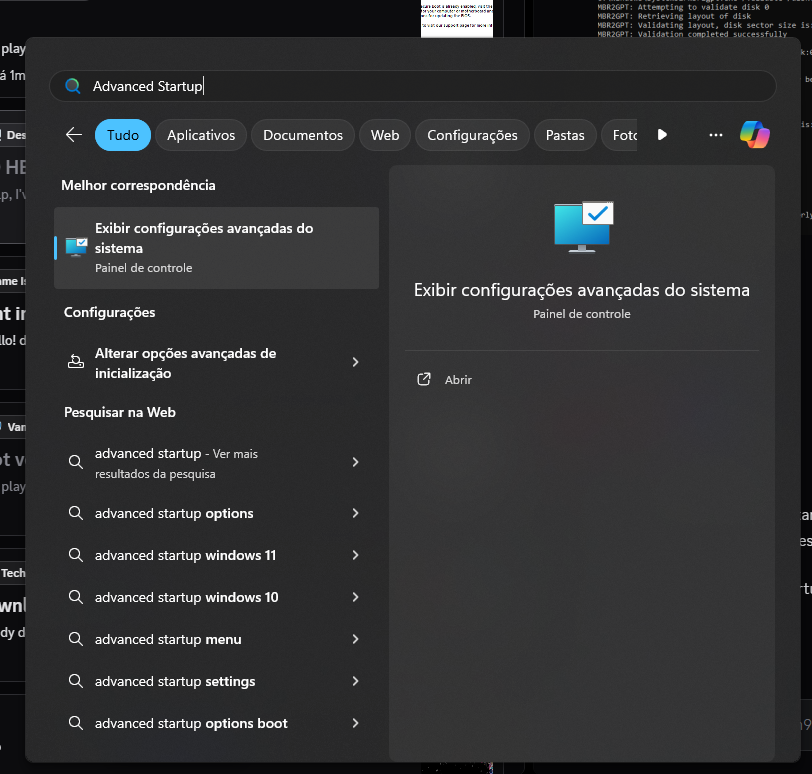Click Abrir to open the result
The image size is (812, 774).
[x=458, y=380]
